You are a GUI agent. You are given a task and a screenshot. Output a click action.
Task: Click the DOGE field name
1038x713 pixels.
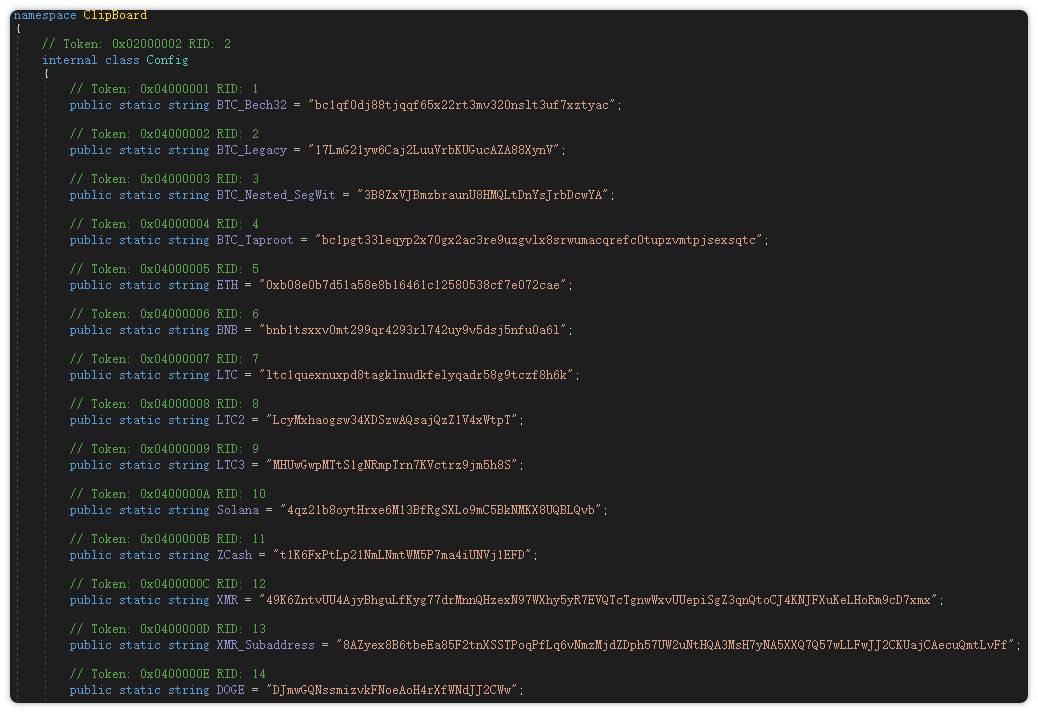click(x=230, y=690)
